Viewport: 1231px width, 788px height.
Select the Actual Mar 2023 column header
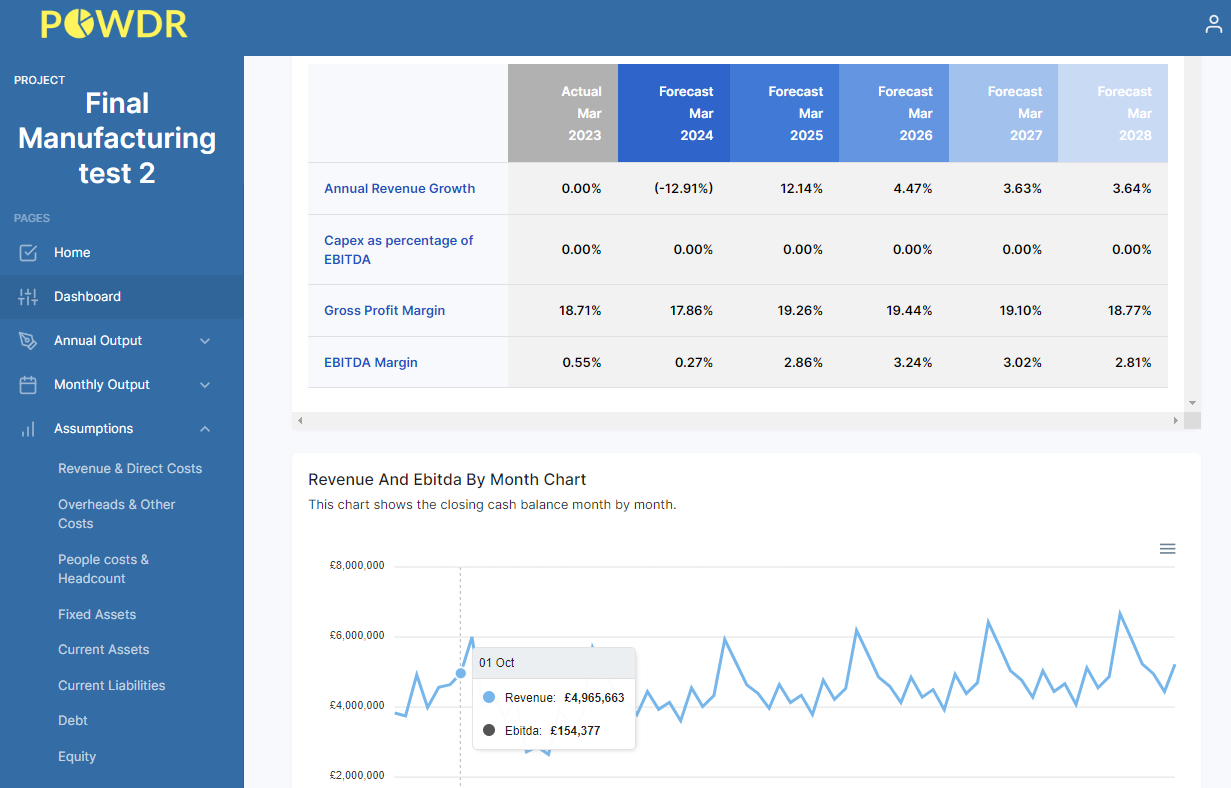(563, 113)
